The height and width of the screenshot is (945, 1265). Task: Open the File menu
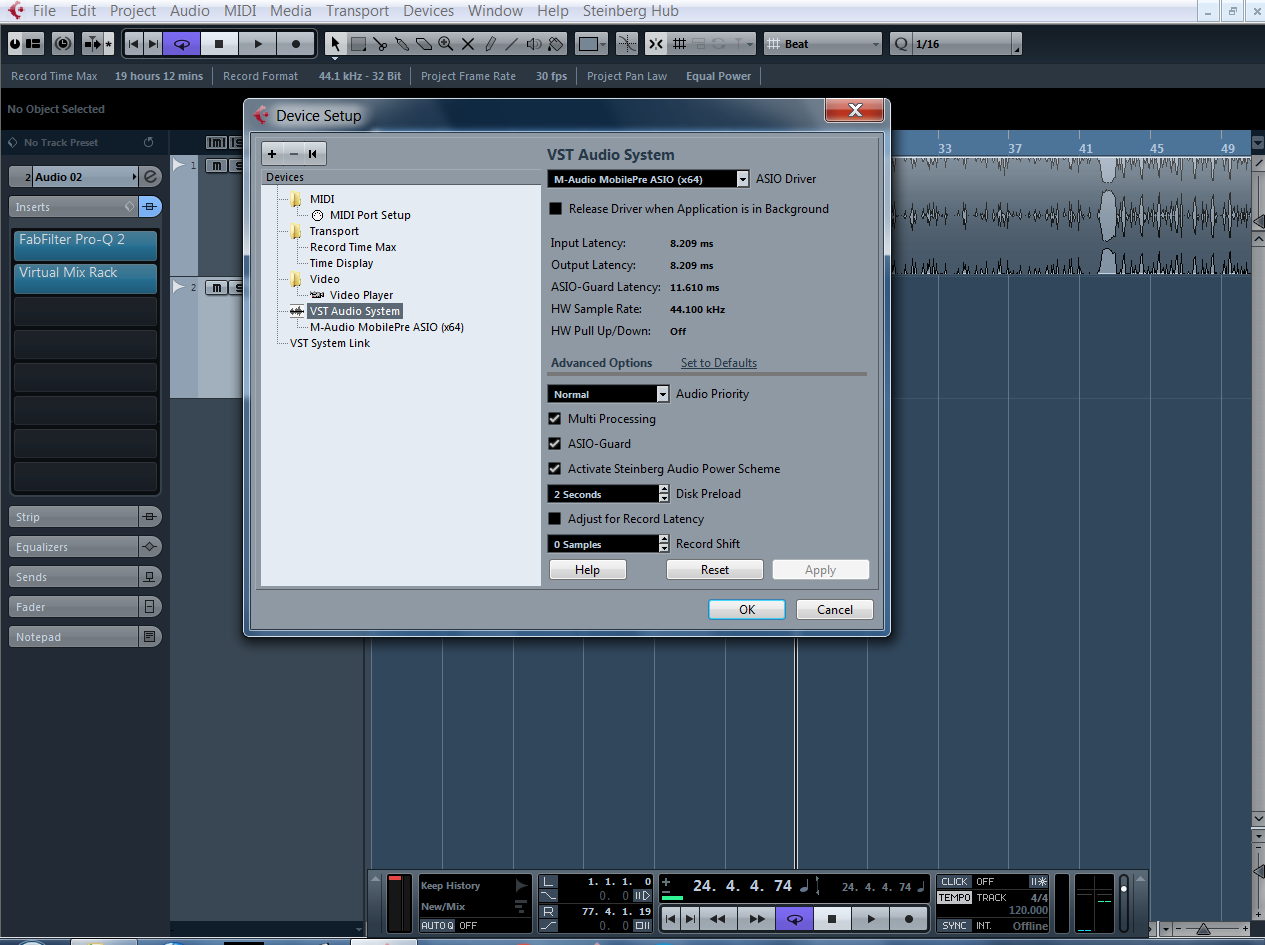(x=44, y=11)
